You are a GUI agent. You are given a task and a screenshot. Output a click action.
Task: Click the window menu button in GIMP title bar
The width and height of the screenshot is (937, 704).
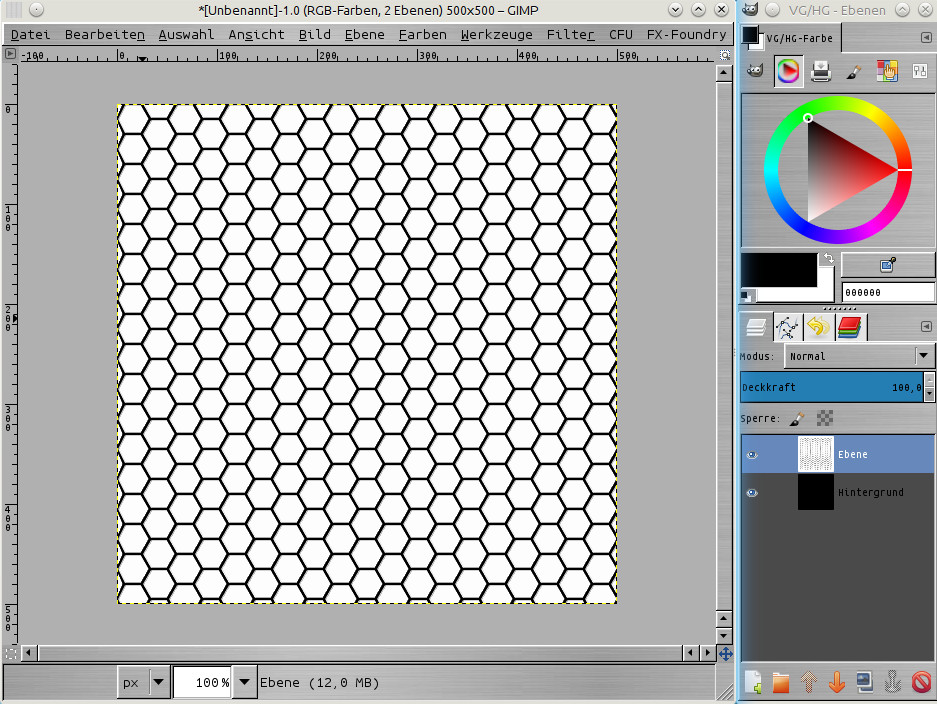(x=36, y=10)
